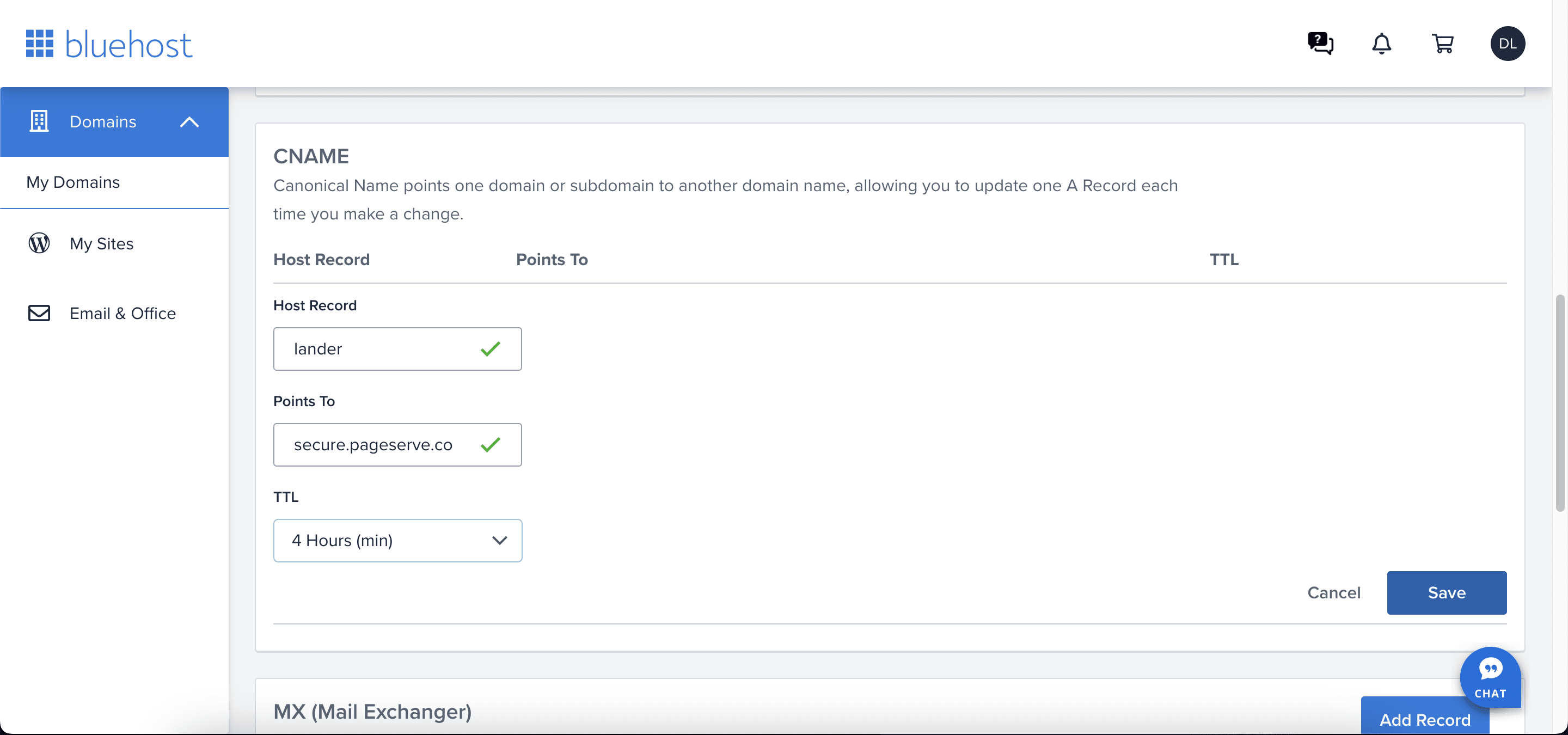Focus the Host Record input containing lander

tap(397, 348)
